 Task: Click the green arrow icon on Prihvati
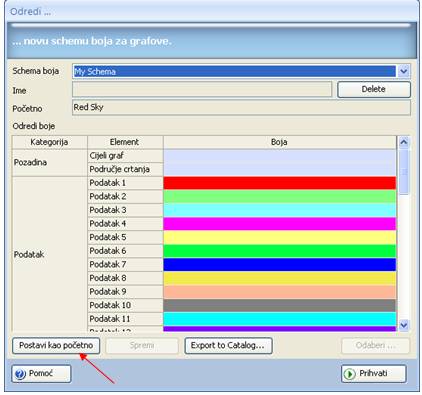click(349, 374)
